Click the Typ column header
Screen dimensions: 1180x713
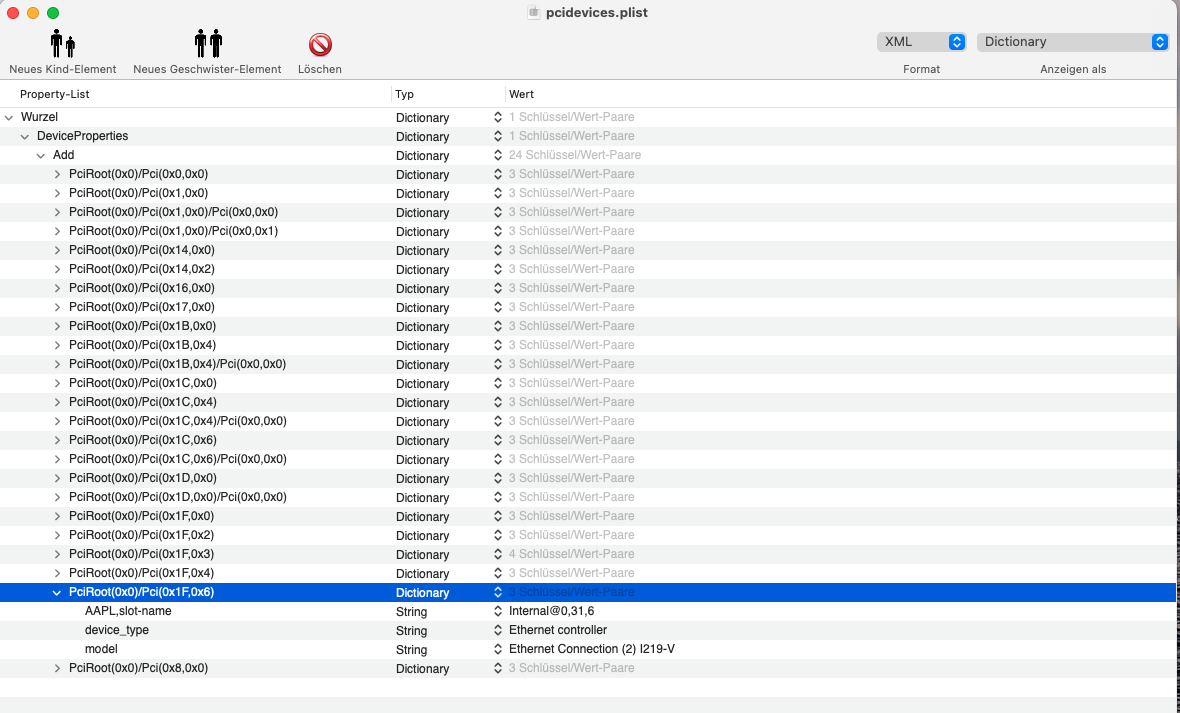coord(404,94)
